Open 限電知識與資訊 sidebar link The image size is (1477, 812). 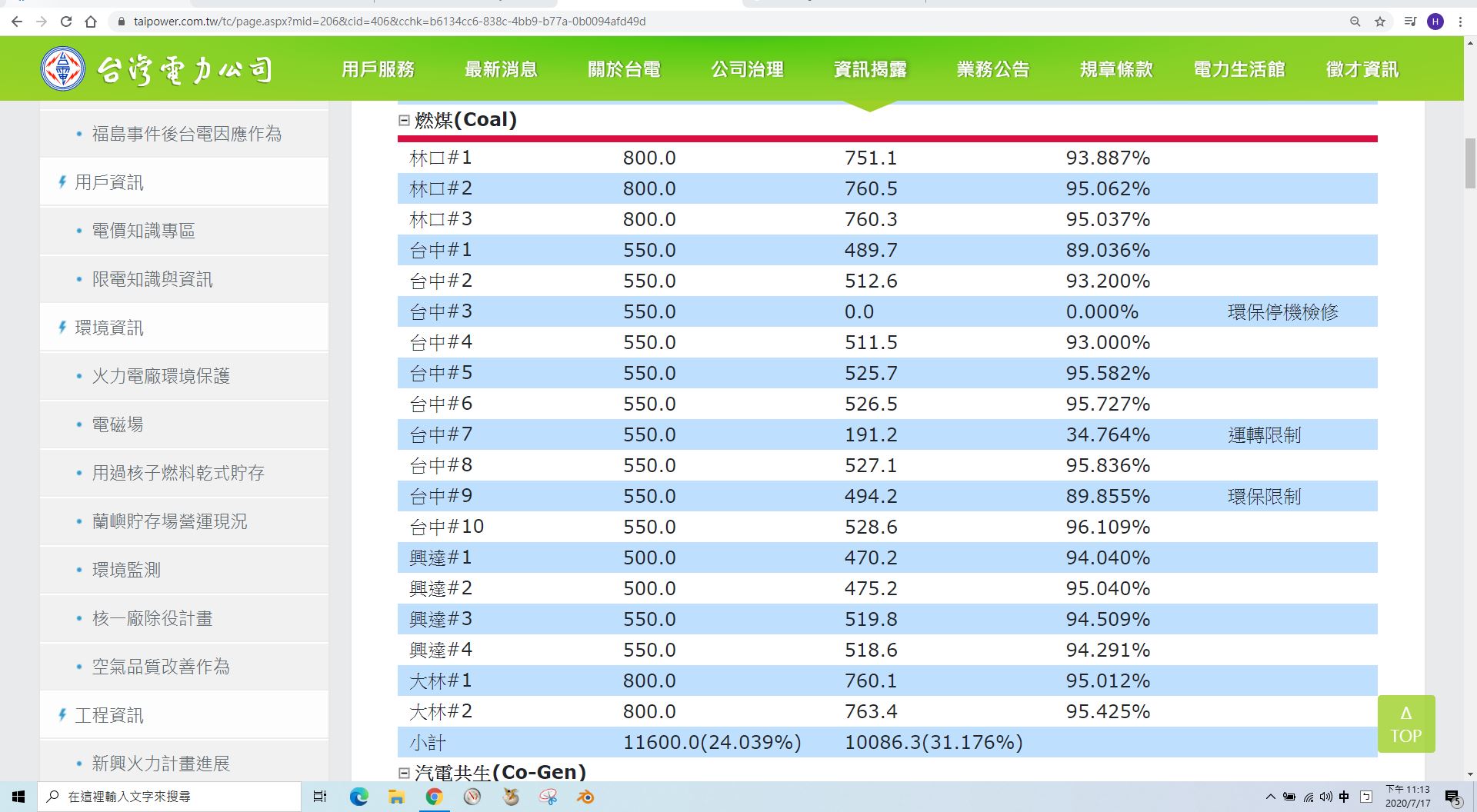tap(152, 279)
